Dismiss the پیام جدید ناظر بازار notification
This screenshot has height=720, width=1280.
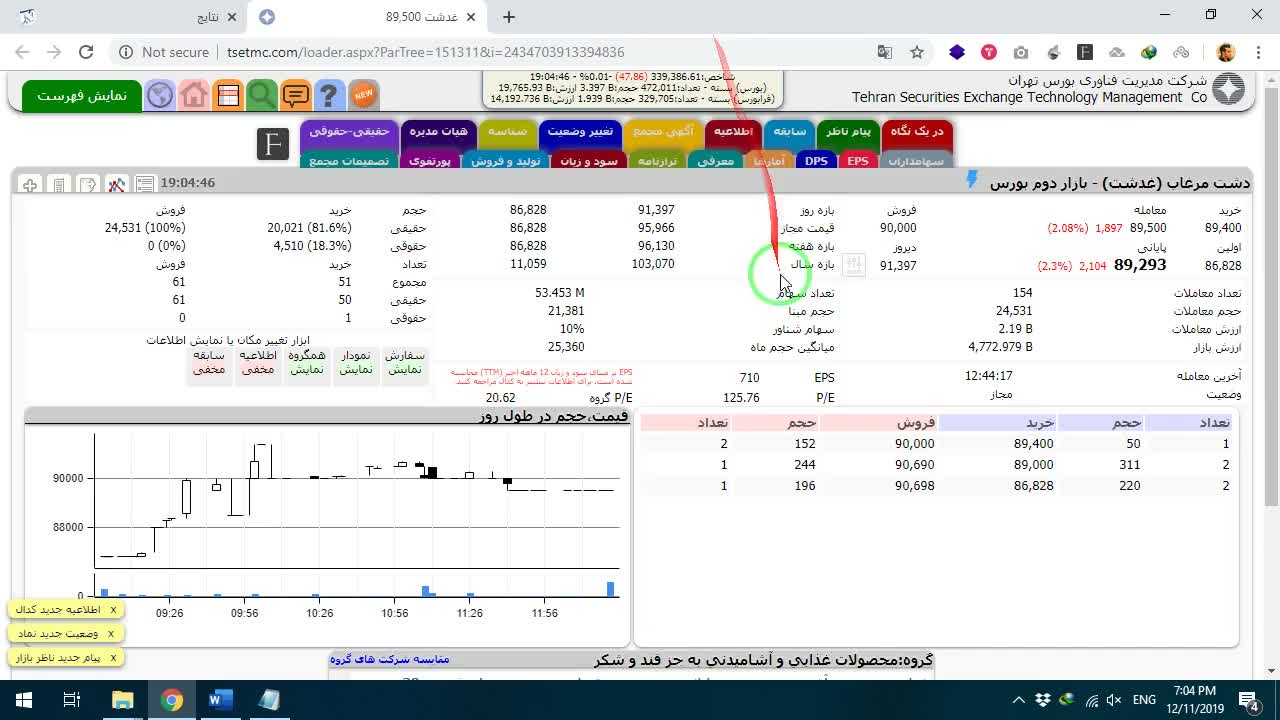tap(113, 657)
